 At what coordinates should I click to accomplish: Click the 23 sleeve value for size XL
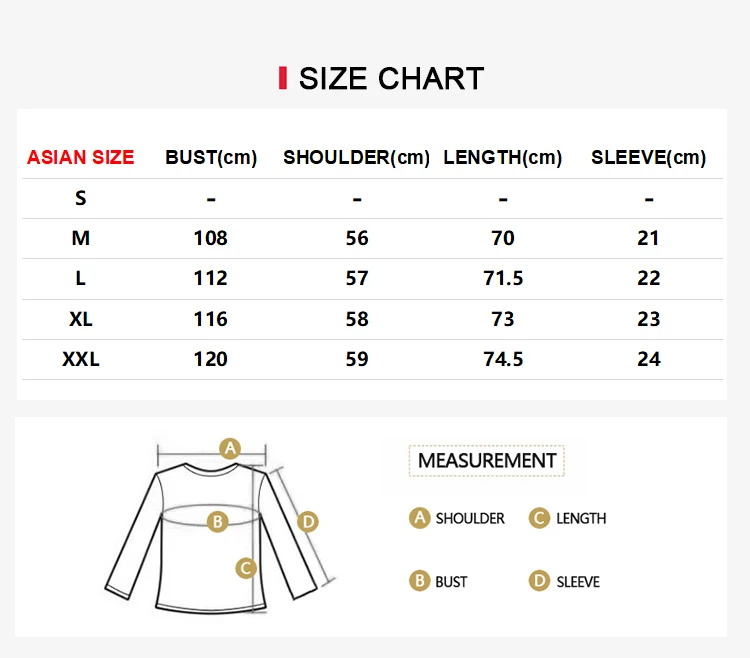(x=649, y=319)
